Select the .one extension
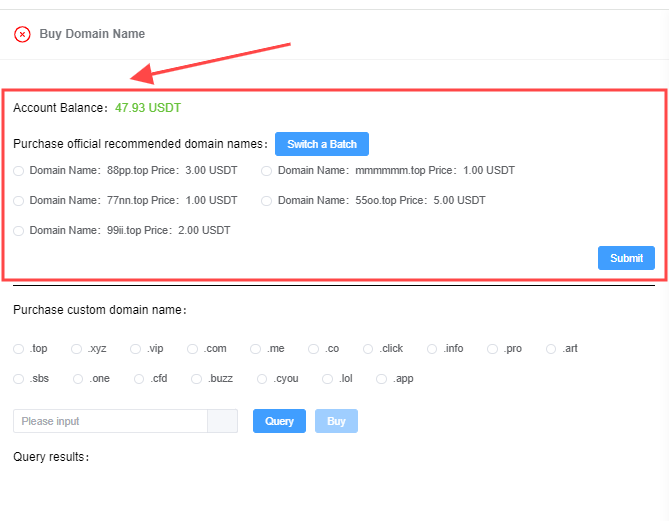 pyautogui.click(x=78, y=379)
